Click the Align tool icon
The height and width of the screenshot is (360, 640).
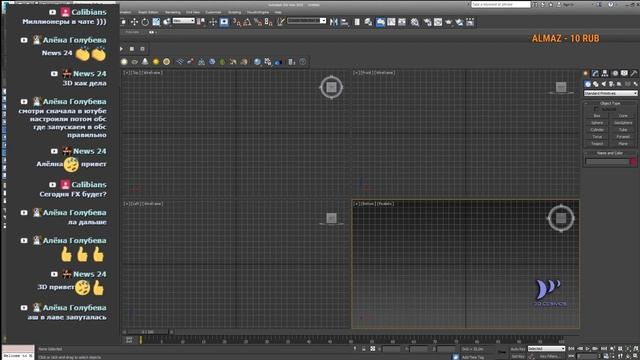point(344,22)
